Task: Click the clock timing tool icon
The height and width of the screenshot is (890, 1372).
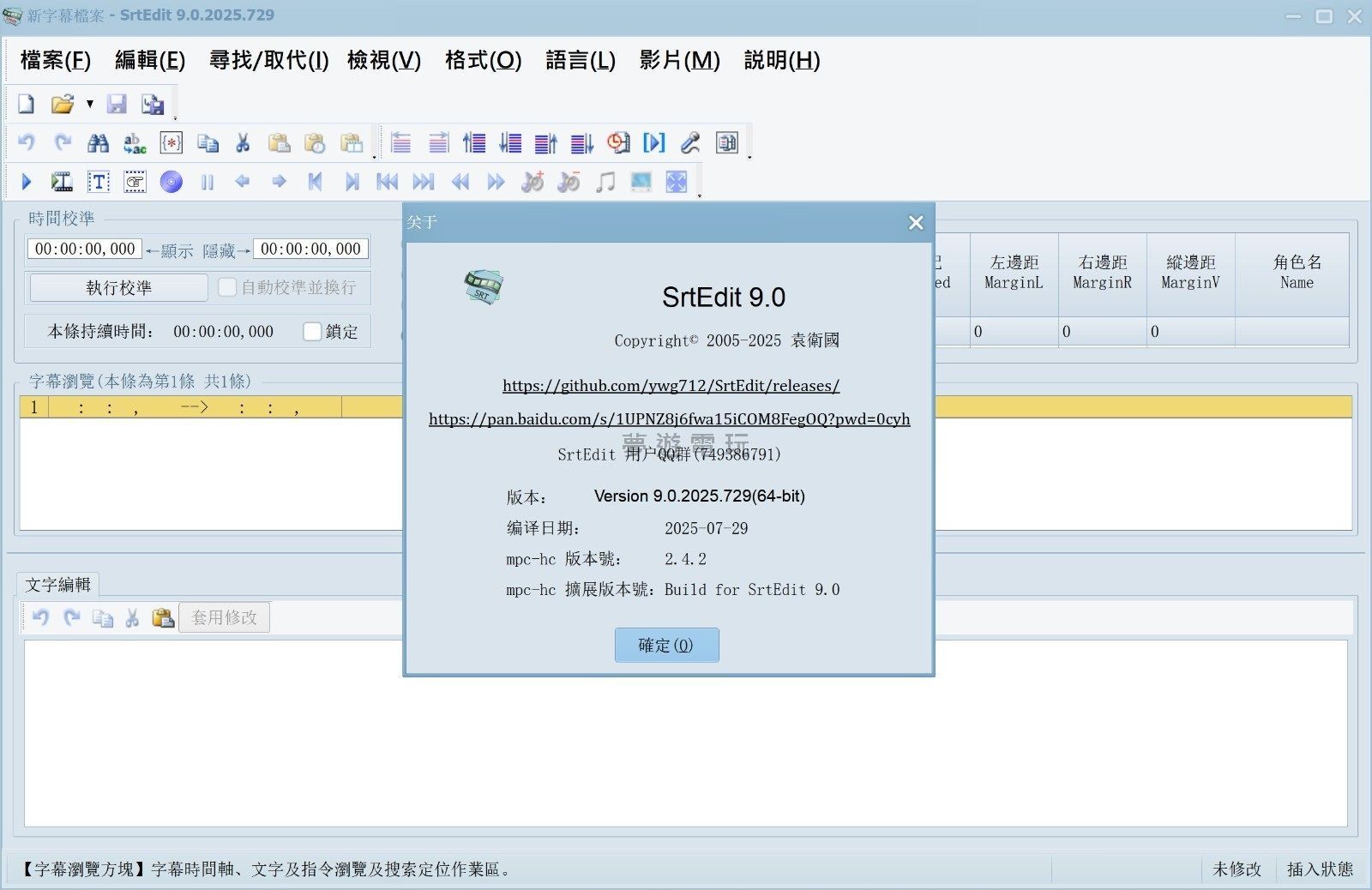Action: 618,142
